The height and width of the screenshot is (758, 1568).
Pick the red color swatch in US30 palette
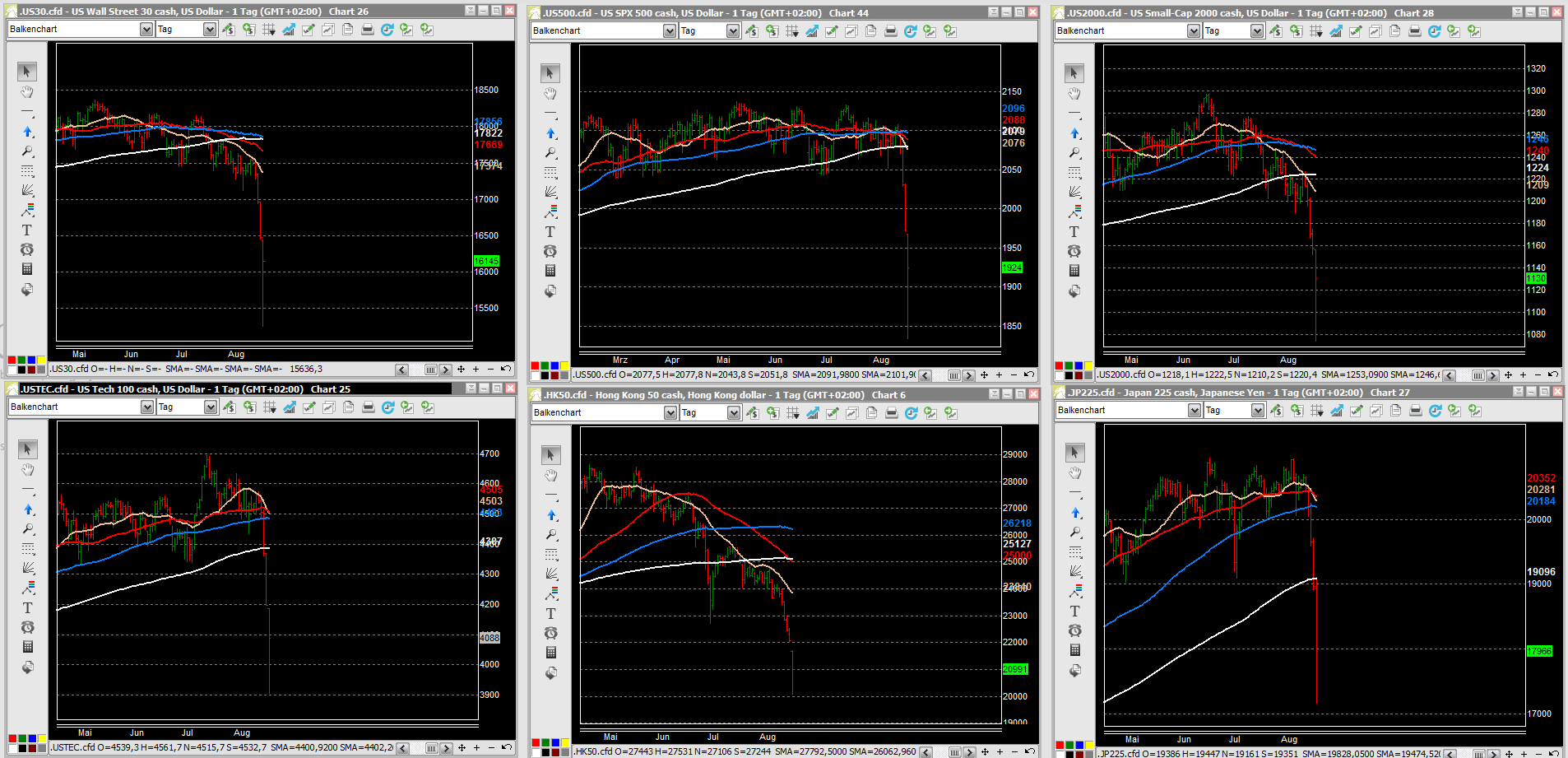pyautogui.click(x=12, y=360)
